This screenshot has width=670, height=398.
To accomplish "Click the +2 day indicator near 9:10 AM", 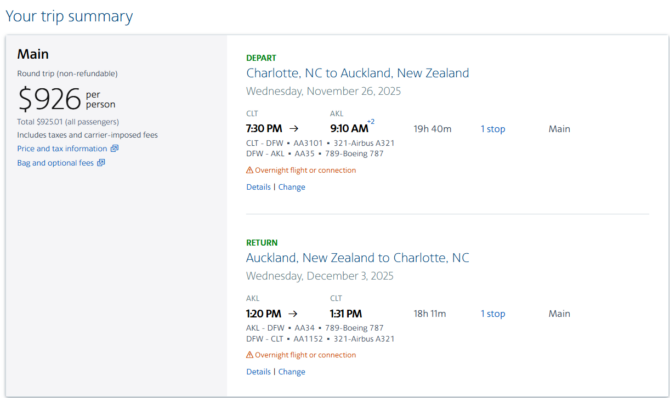I will click(371, 122).
